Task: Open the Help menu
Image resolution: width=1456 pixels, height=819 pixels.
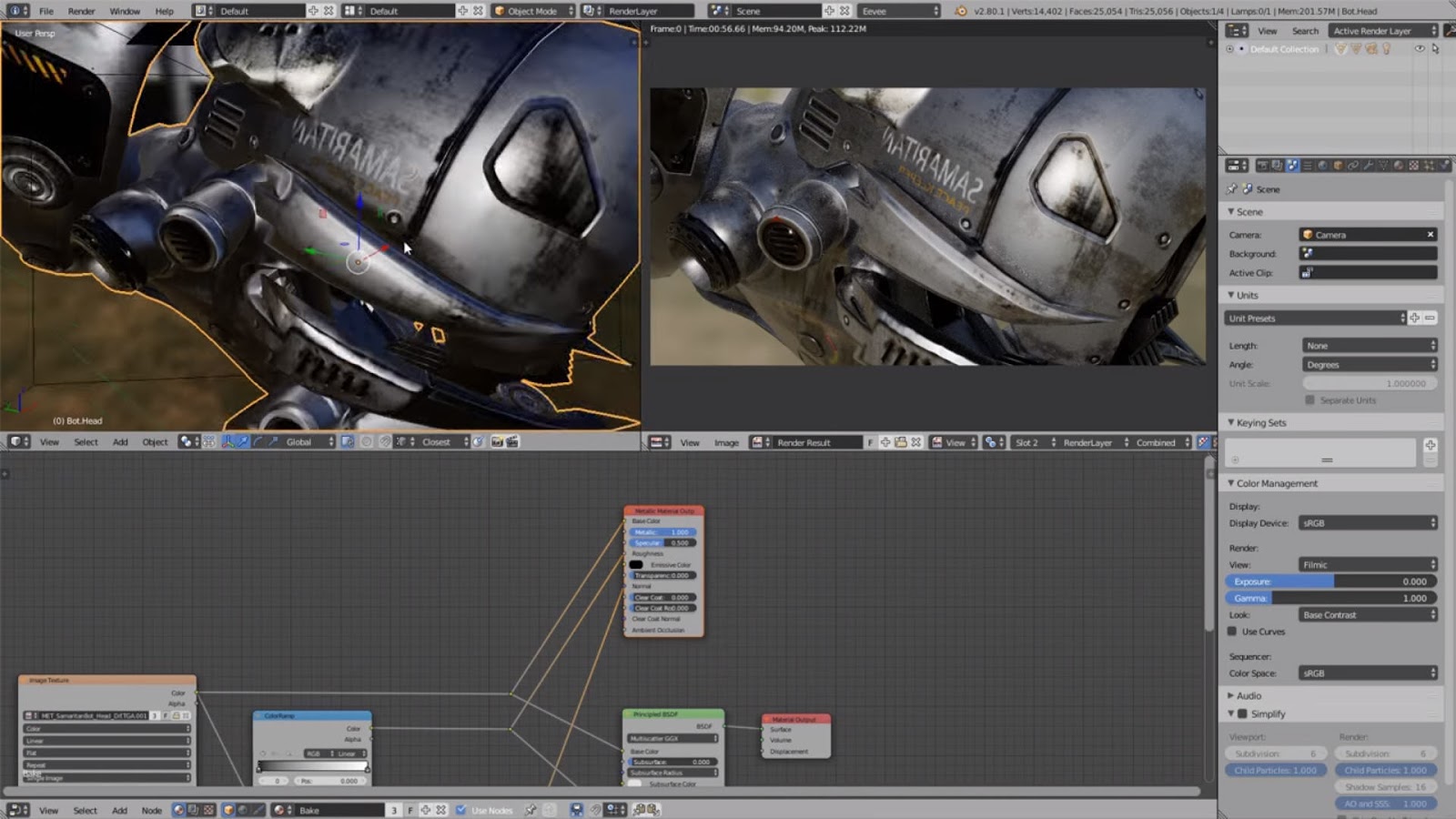Action: click(164, 11)
